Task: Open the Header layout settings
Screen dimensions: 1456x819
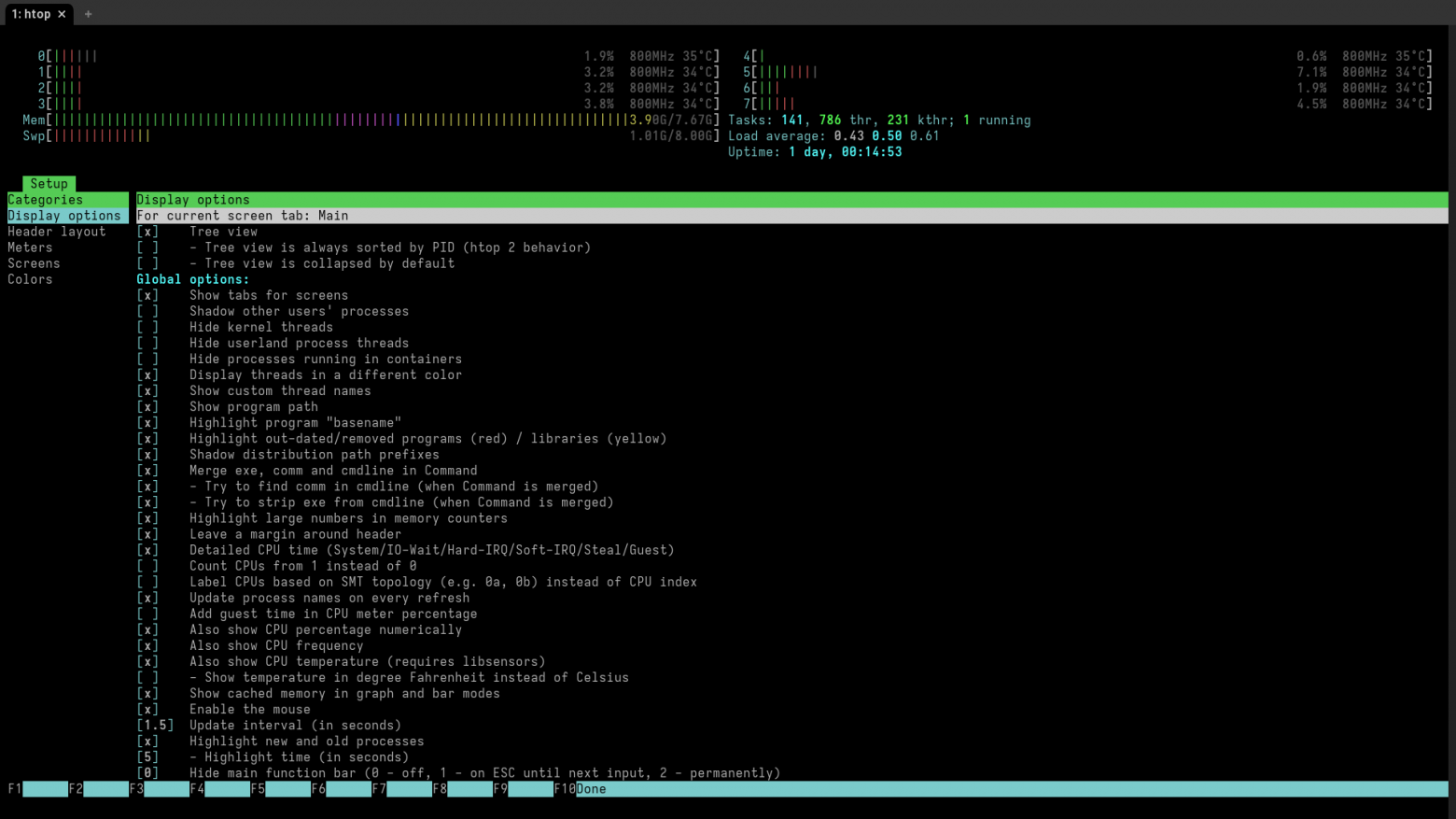Action: 56,231
